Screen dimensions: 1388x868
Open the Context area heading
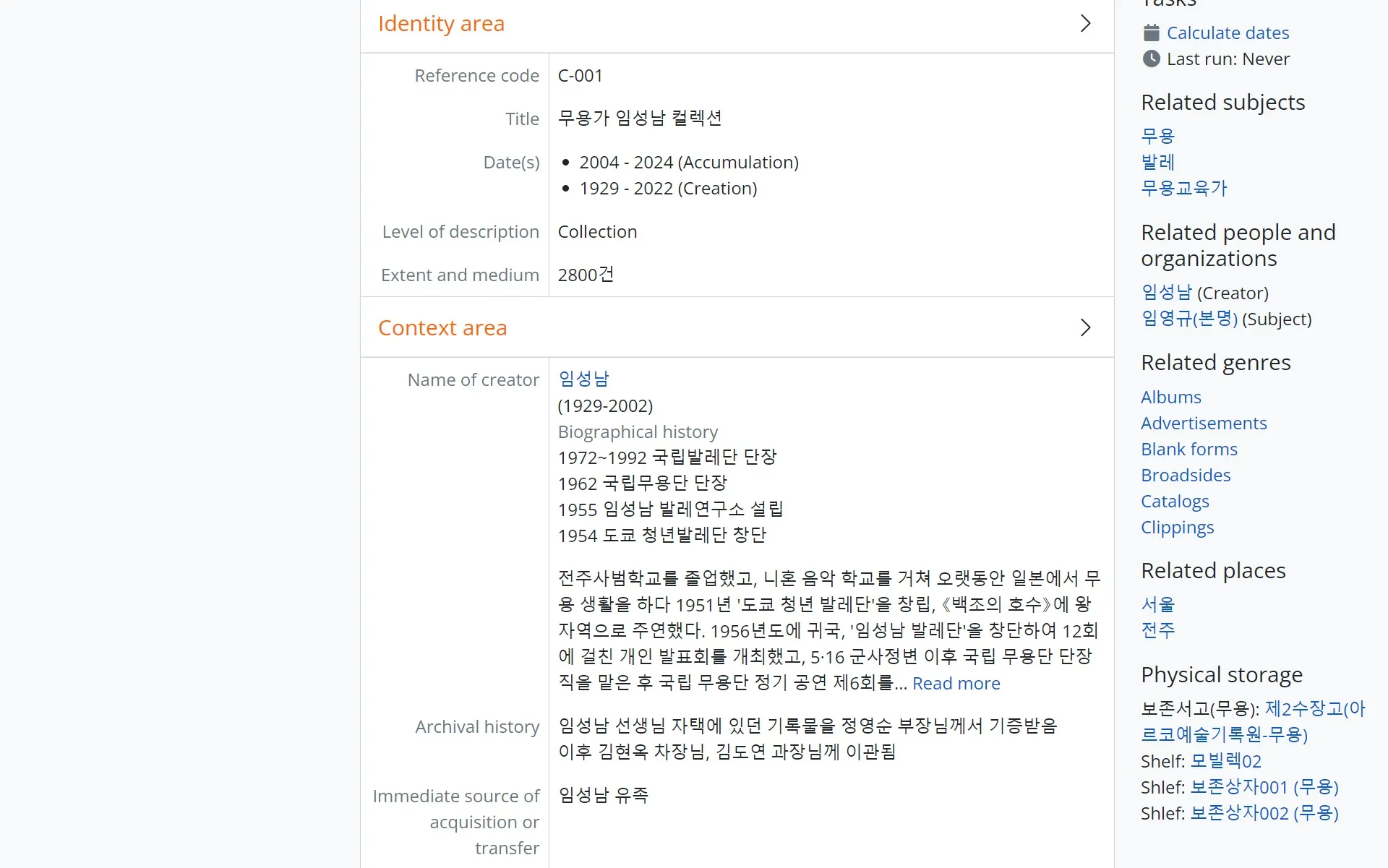click(442, 328)
